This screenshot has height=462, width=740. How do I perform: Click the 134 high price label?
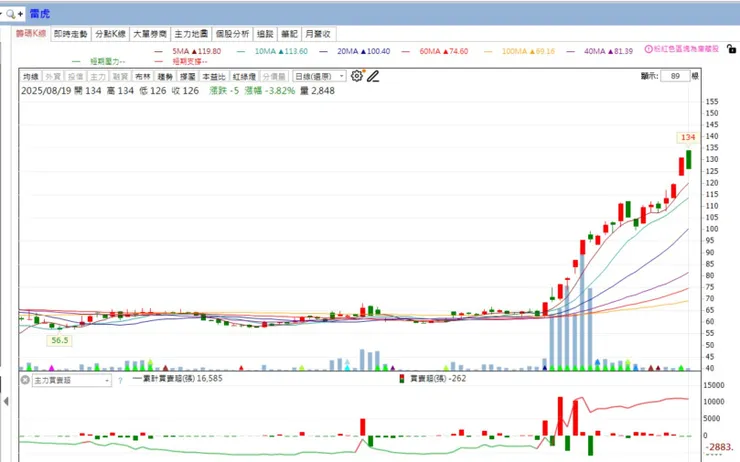[688, 137]
